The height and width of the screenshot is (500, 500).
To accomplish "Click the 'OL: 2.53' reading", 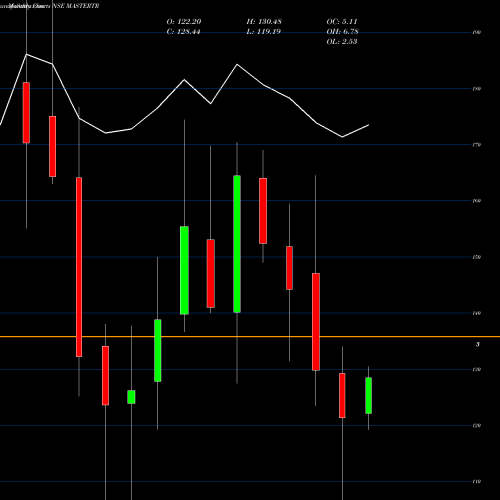I will pos(342,42).
